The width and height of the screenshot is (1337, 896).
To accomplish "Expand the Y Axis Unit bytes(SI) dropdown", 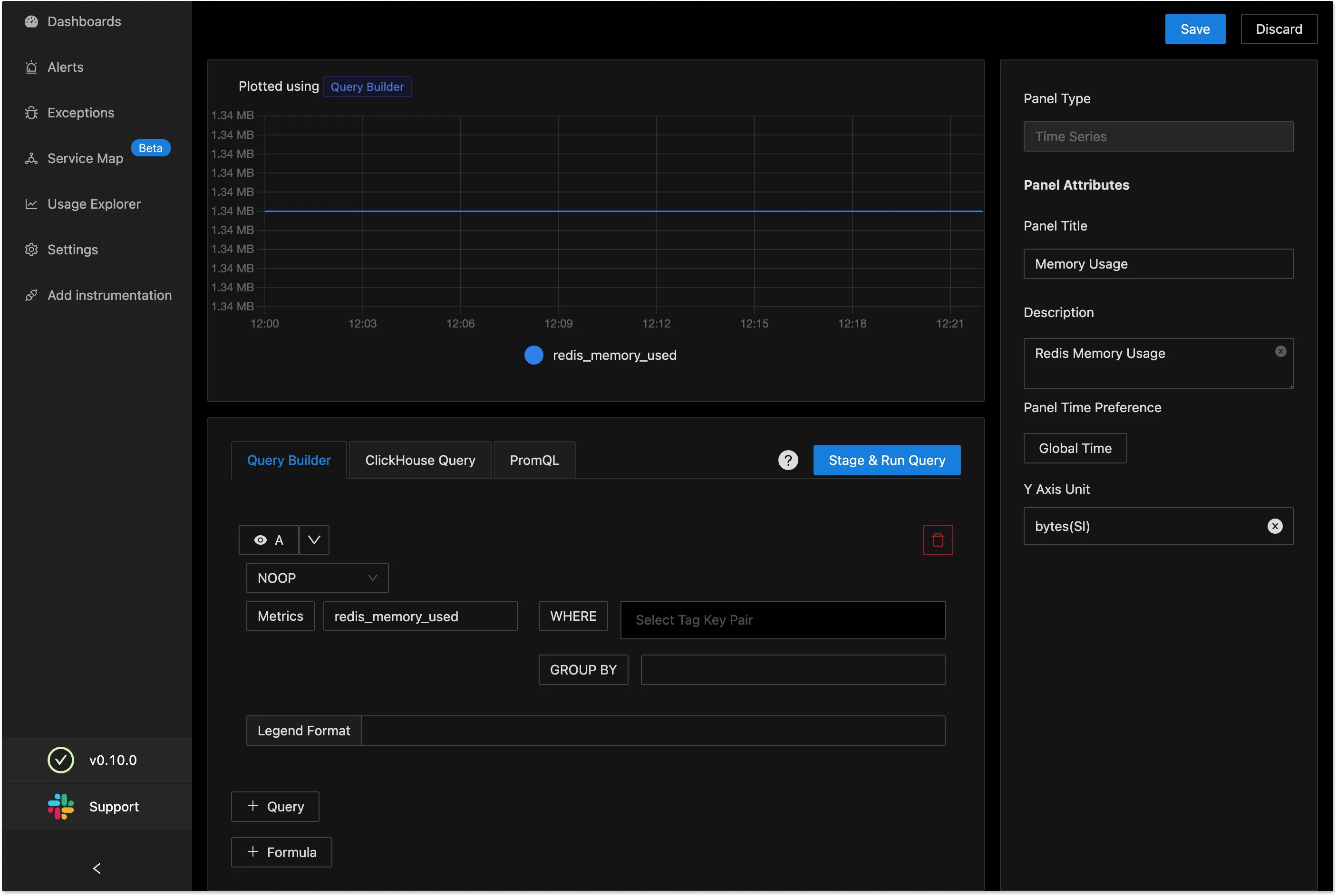I will (1158, 525).
